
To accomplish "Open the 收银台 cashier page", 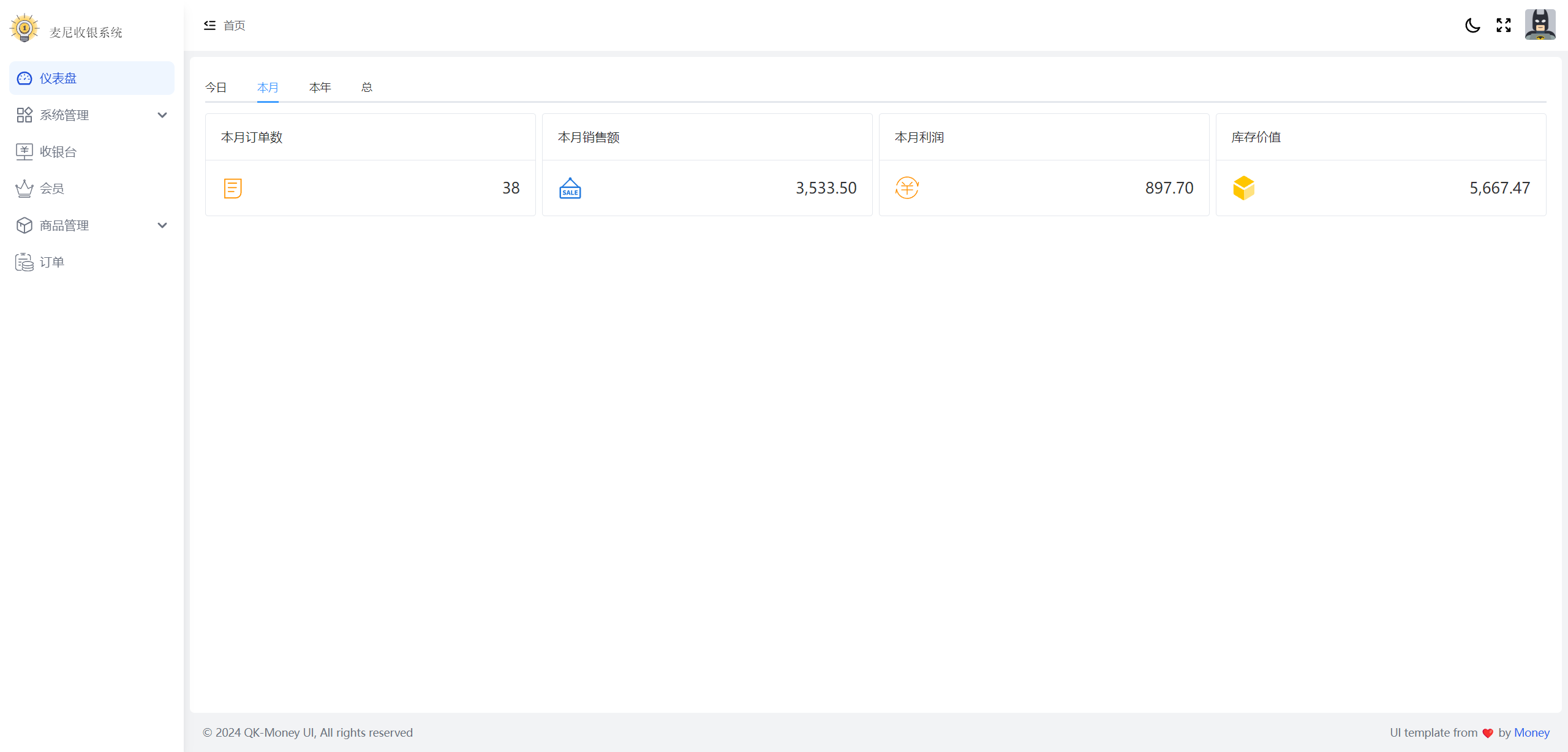I will [58, 152].
